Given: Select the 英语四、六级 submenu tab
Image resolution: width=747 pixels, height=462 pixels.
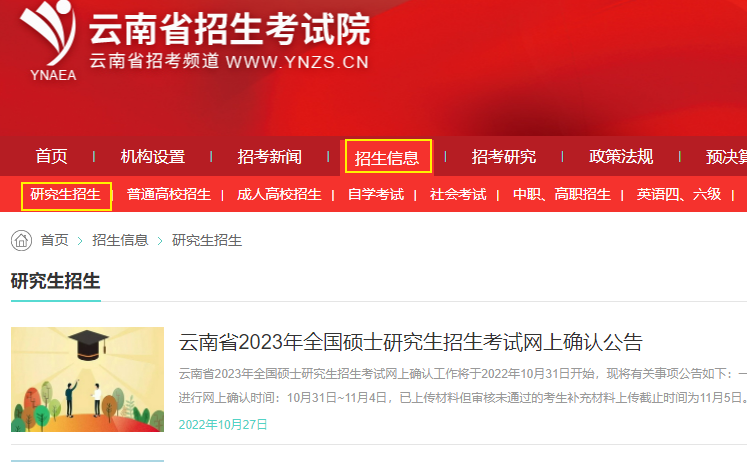Looking at the screenshot, I should point(679,194).
